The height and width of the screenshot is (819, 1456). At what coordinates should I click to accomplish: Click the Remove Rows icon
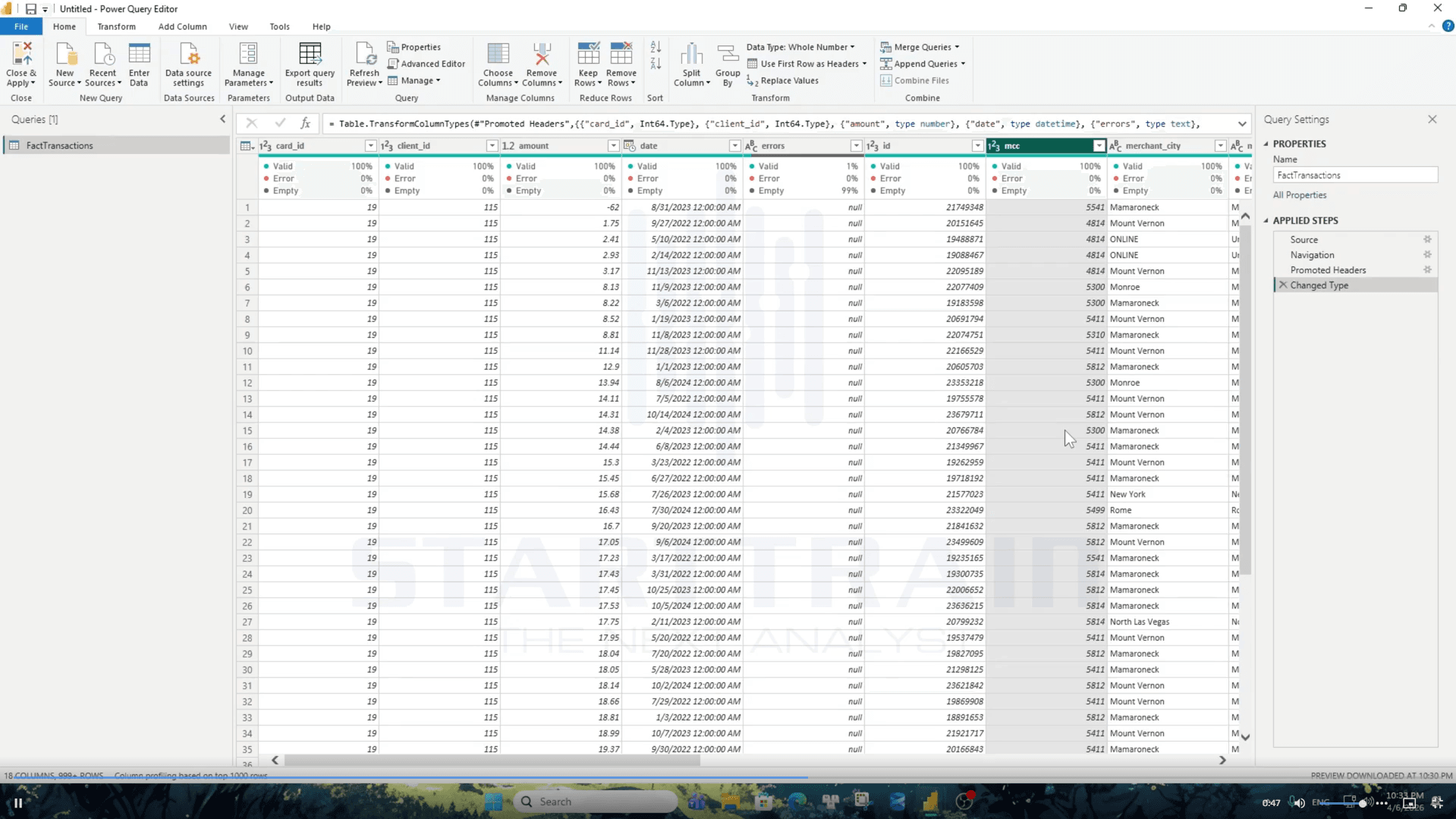click(x=621, y=65)
